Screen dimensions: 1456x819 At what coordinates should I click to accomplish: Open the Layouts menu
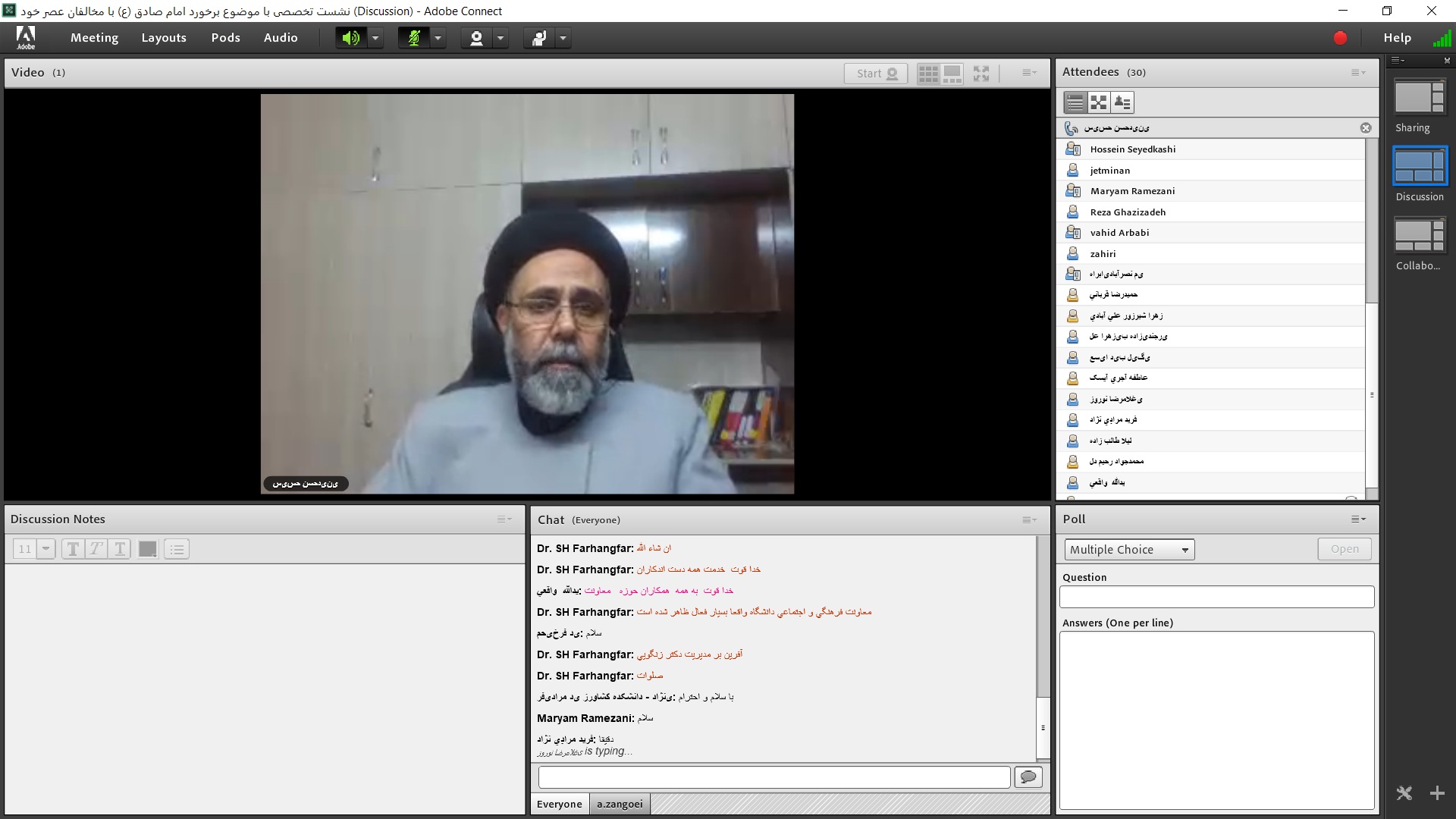pos(164,38)
